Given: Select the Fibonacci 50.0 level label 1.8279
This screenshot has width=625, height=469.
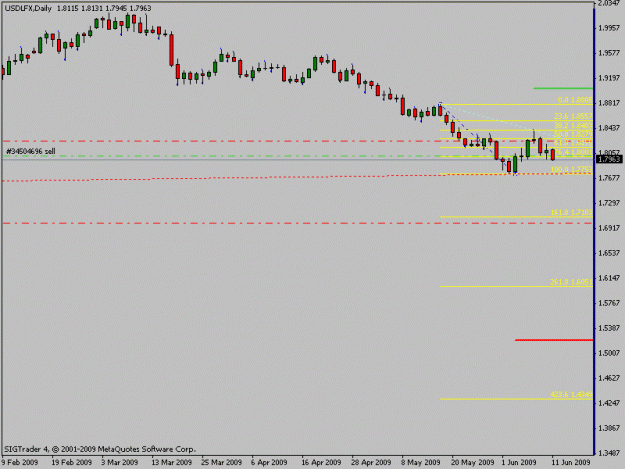Looking at the screenshot, I should pos(573,134).
